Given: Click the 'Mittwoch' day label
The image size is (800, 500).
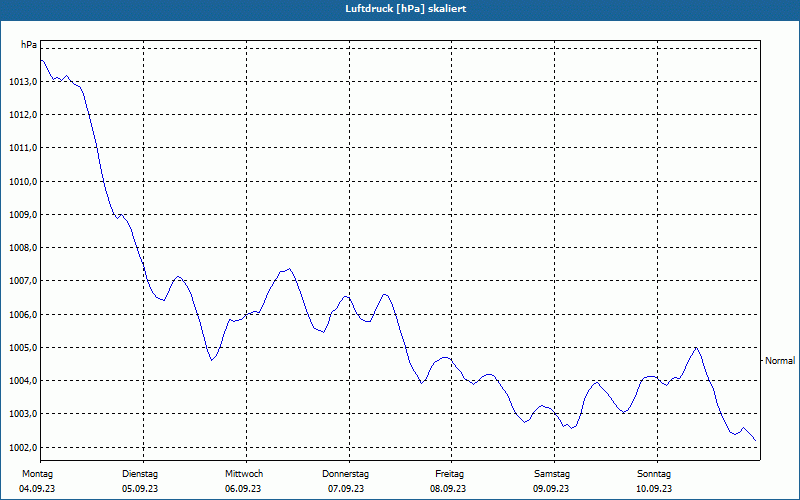Looking at the screenshot, I should pyautogui.click(x=244, y=474).
